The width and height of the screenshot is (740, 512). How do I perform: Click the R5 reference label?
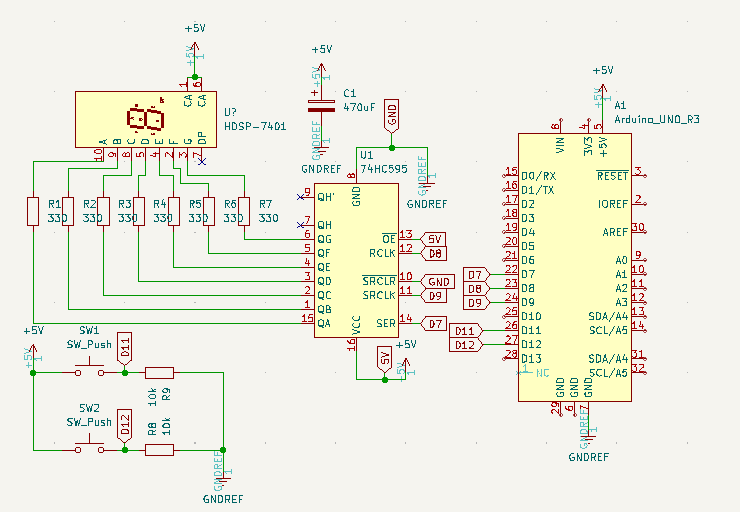195,204
